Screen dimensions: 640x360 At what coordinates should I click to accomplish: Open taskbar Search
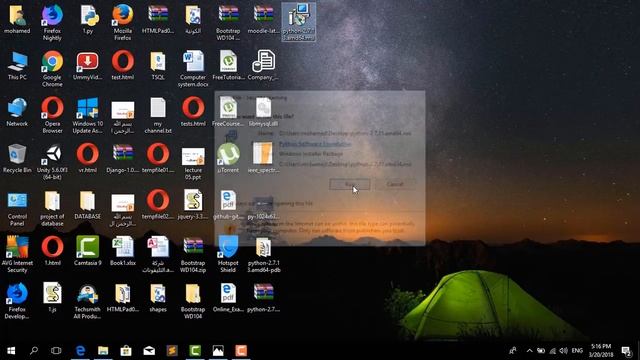[x=34, y=351]
